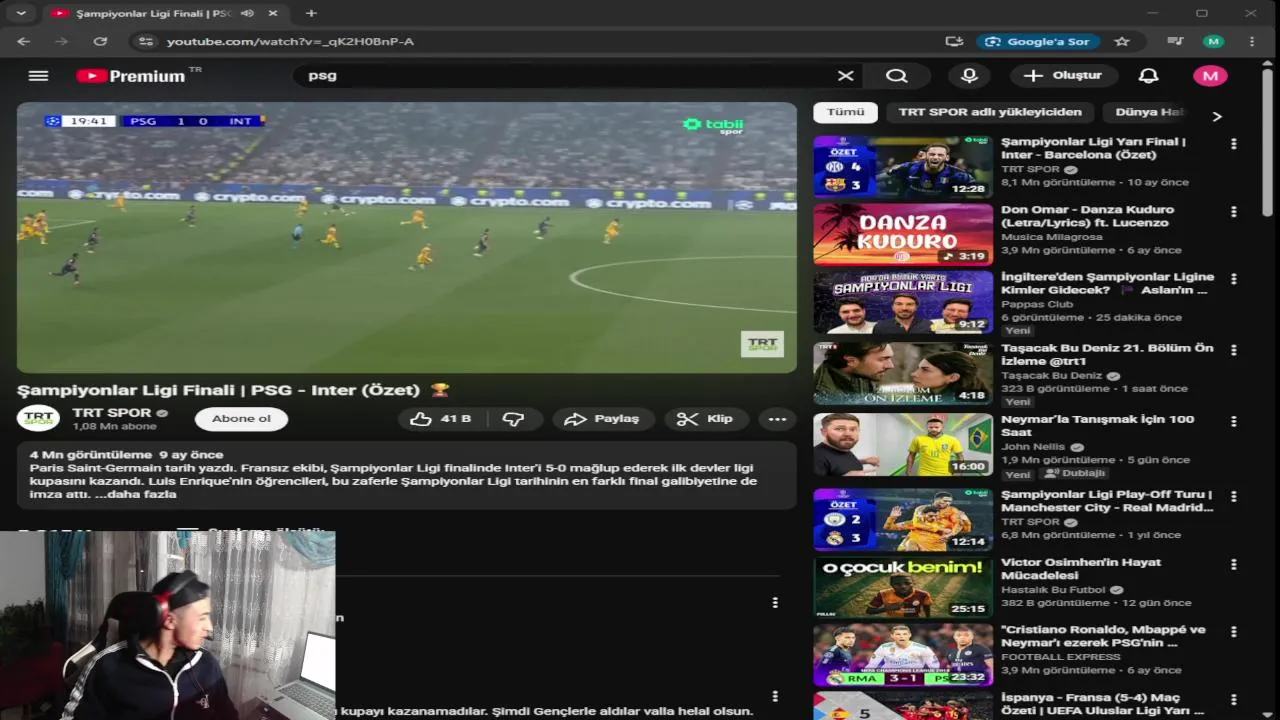
Task: Click 4 Mn görüntüleme view count text
Action: pos(90,455)
